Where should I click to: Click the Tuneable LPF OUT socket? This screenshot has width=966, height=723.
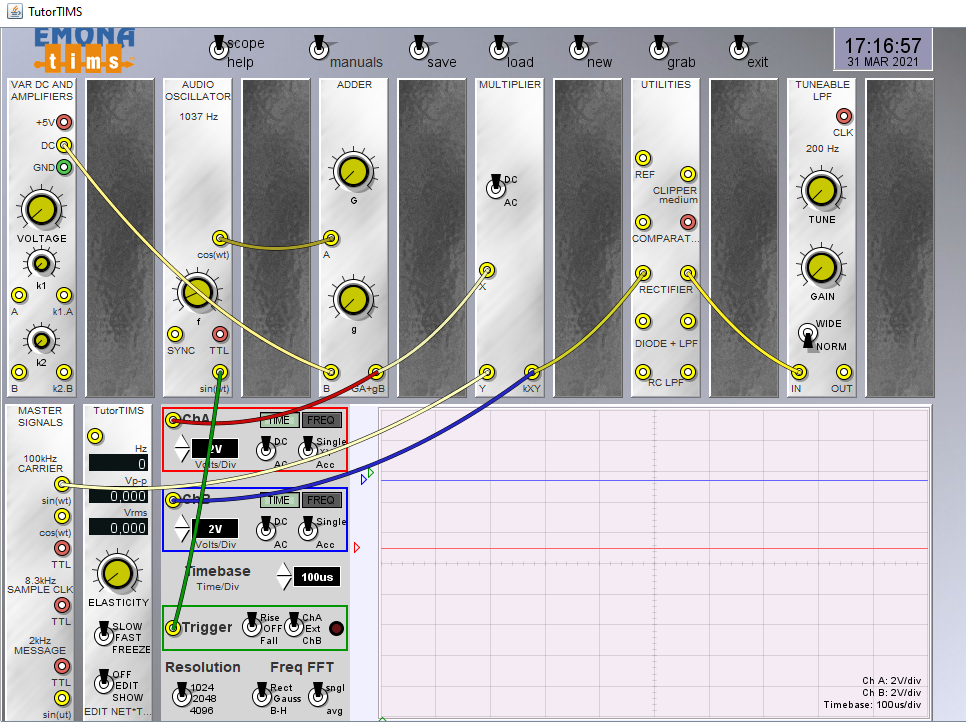click(844, 372)
